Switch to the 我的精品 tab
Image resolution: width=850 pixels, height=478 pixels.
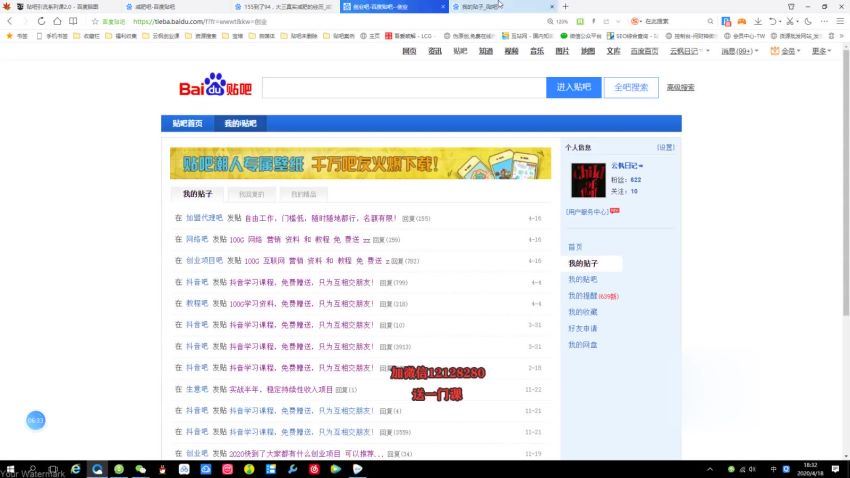click(304, 194)
